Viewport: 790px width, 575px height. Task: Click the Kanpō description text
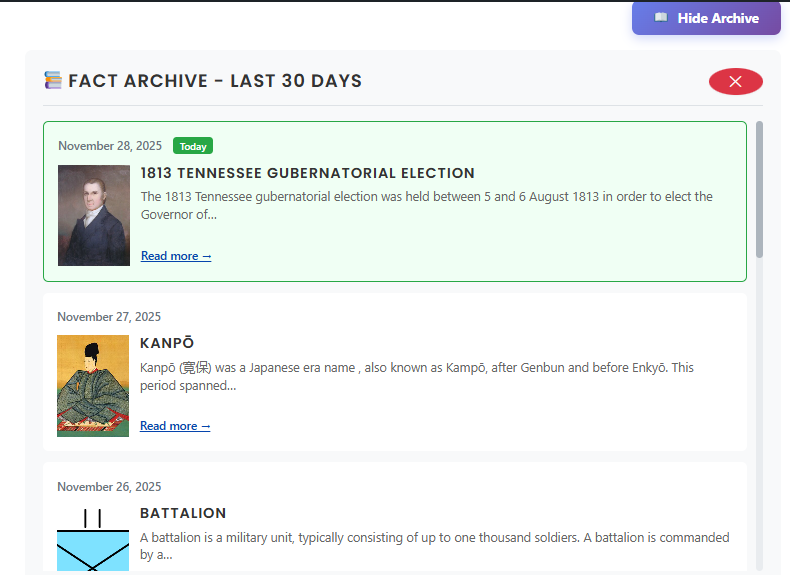(416, 376)
